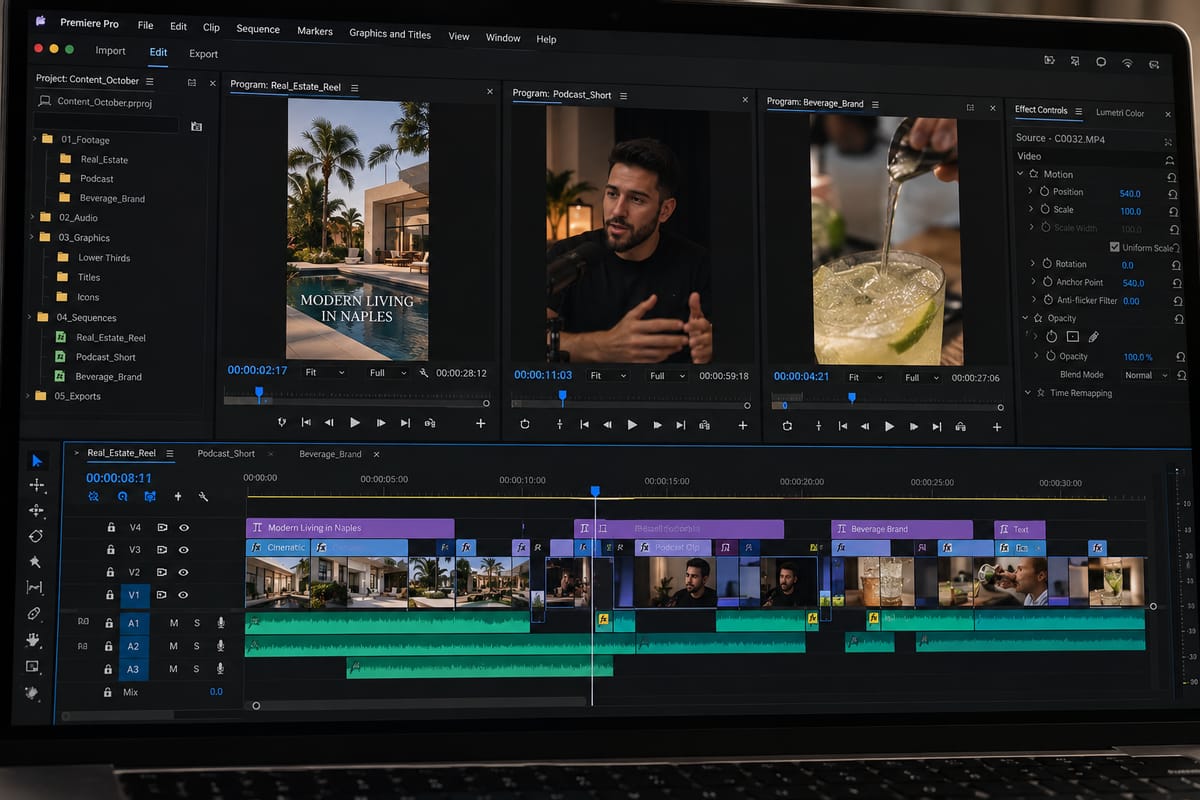The height and width of the screenshot is (800, 1200).
Task: Toggle visibility eye of track V4
Action: click(184, 527)
